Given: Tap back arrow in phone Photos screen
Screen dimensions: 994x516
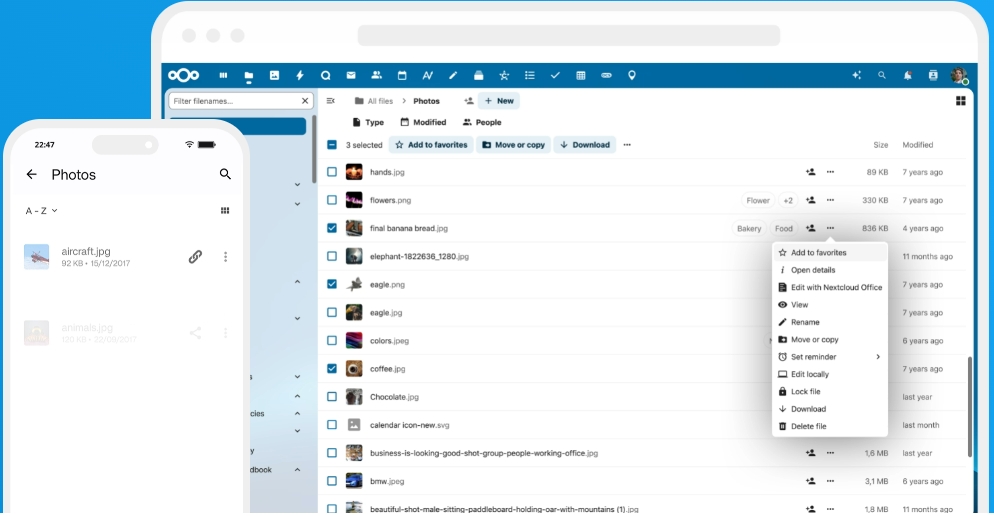Looking at the screenshot, I should tap(32, 174).
